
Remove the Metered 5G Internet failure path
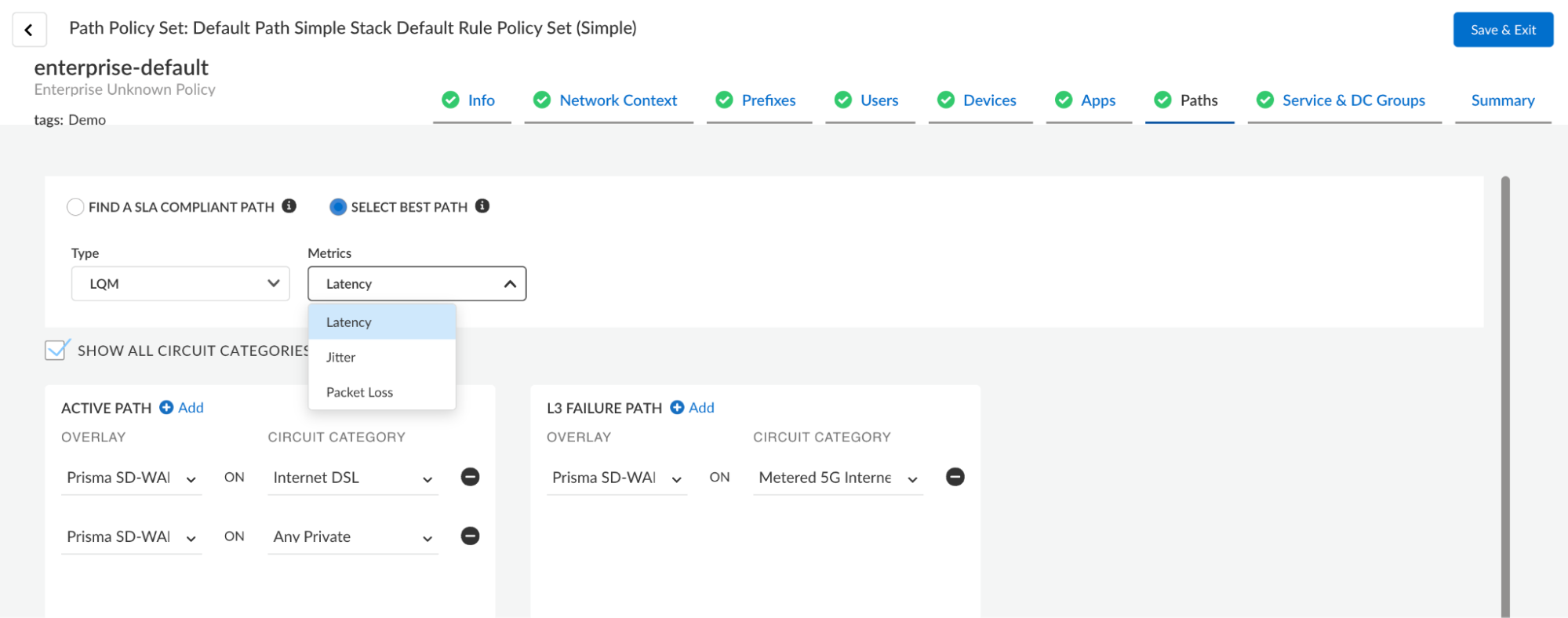pos(955,477)
